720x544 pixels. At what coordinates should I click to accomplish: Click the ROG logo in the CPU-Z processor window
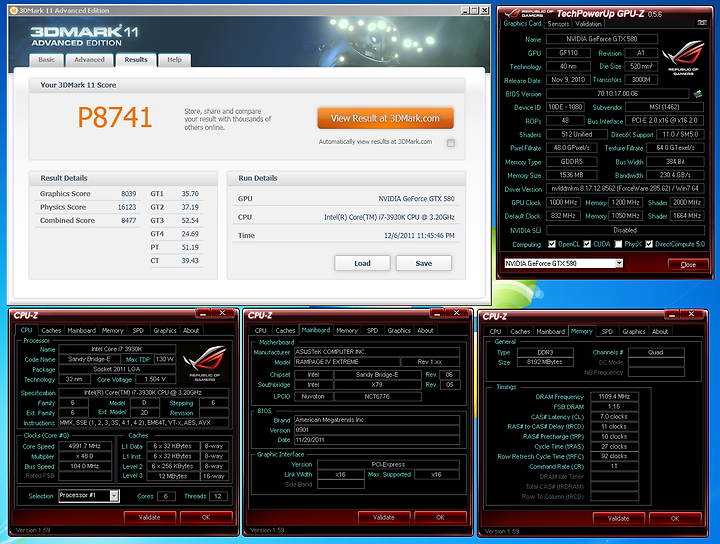point(205,364)
